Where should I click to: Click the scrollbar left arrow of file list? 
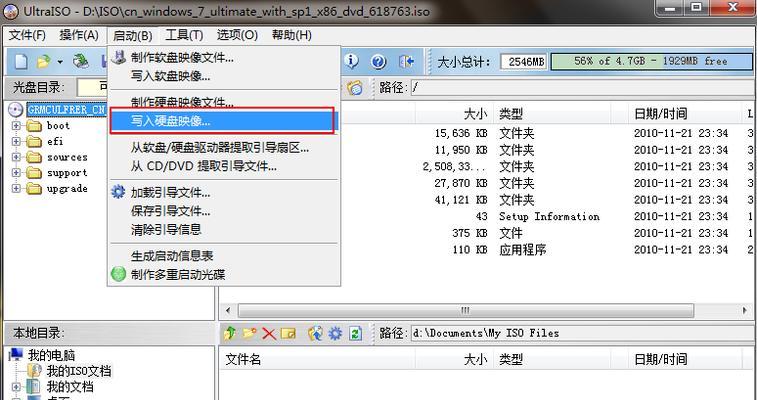tap(228, 310)
